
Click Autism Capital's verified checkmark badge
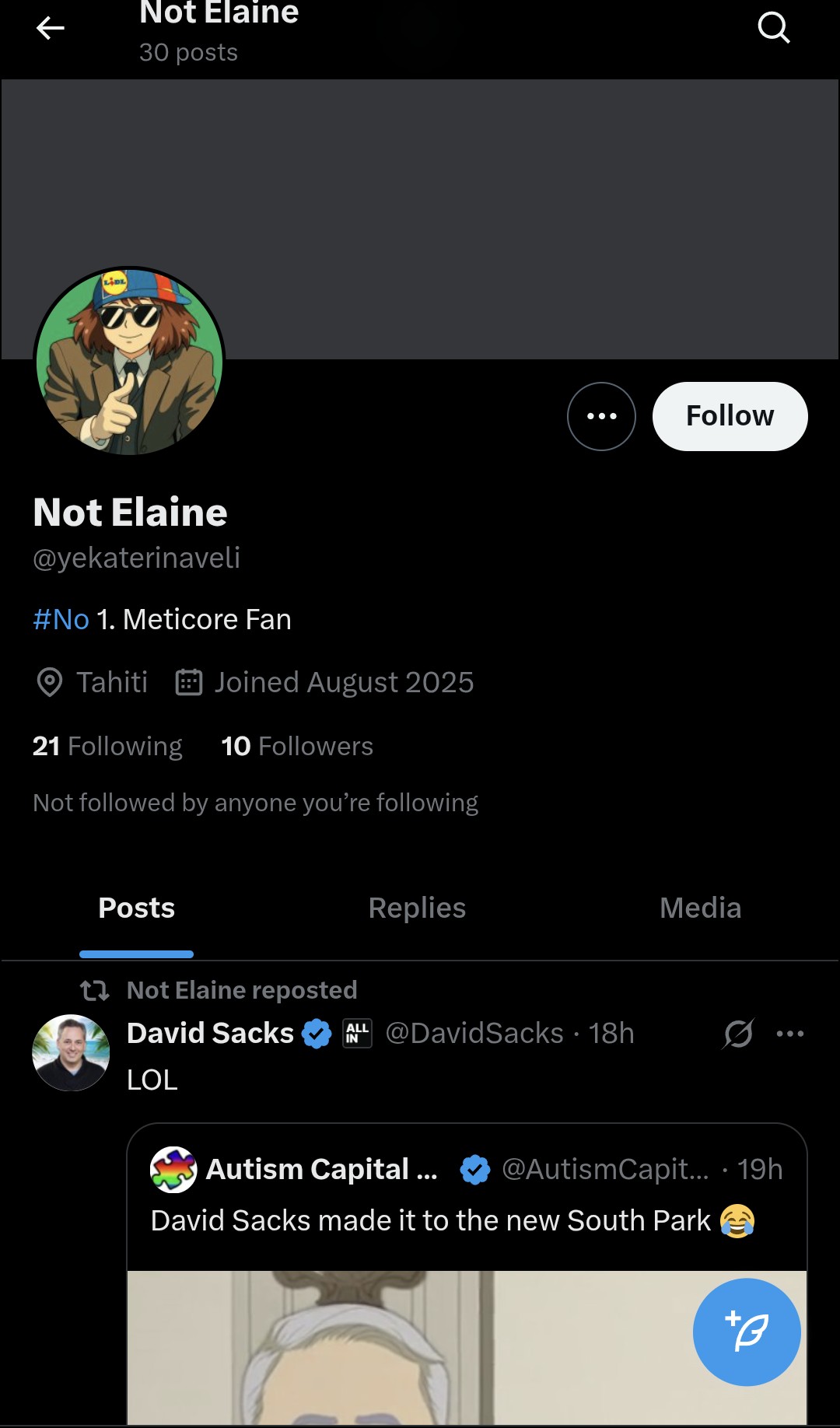[x=474, y=1169]
